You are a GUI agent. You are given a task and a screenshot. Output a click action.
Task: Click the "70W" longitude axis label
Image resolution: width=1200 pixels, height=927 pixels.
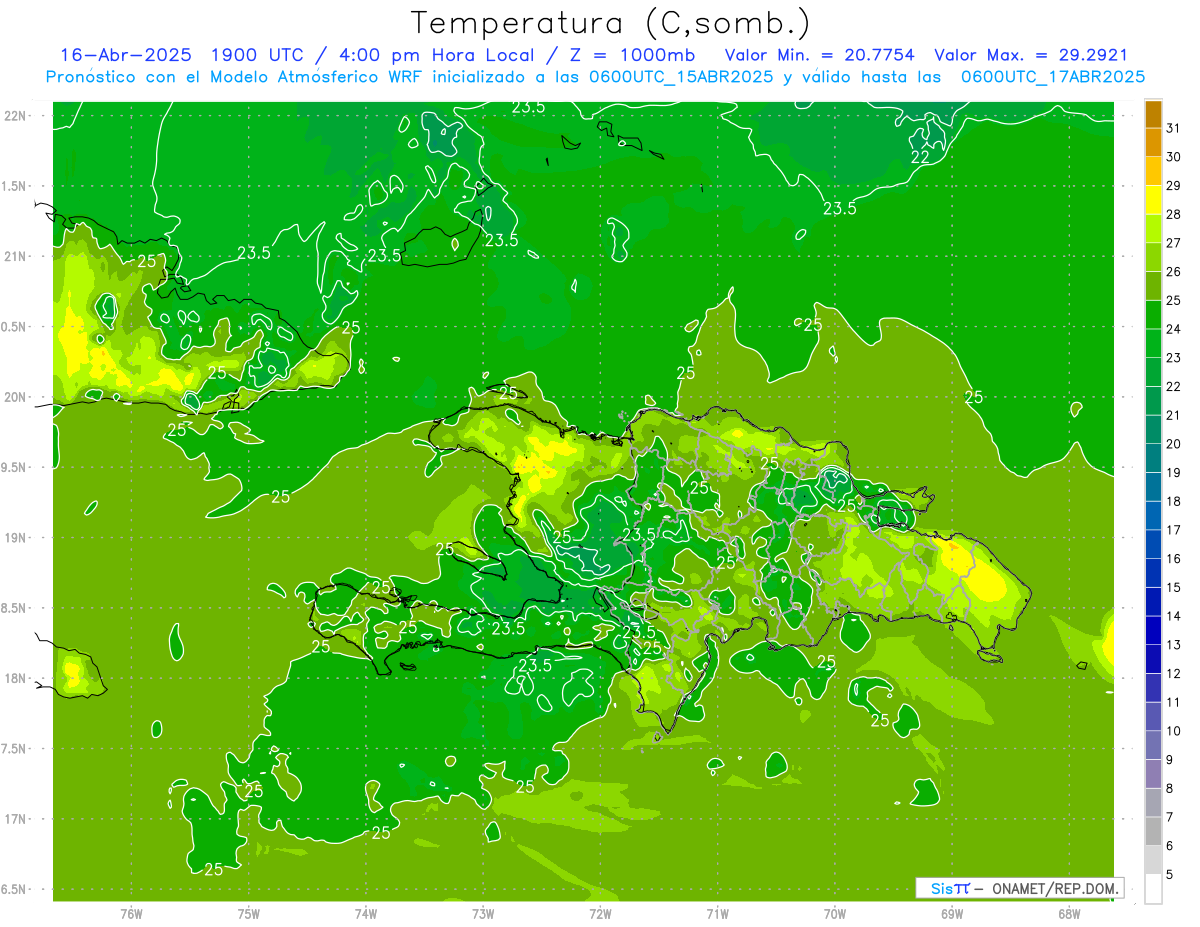coord(835,914)
